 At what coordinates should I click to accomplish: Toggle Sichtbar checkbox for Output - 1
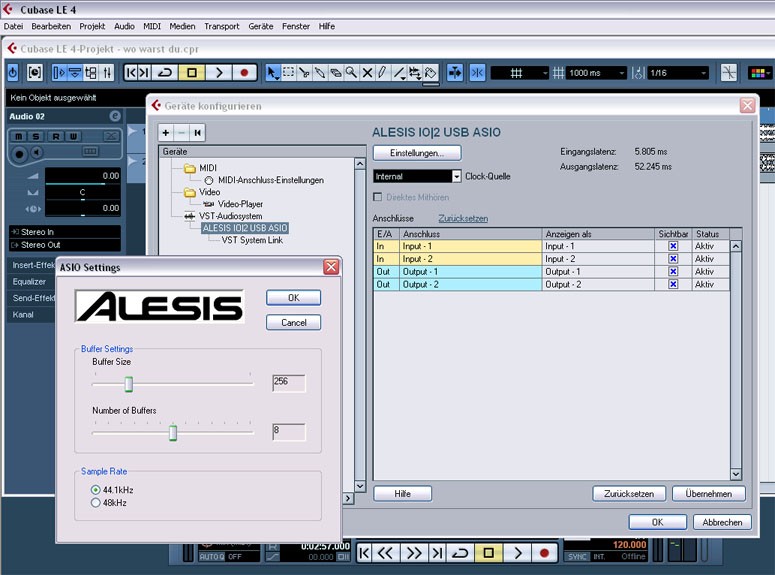tap(673, 271)
